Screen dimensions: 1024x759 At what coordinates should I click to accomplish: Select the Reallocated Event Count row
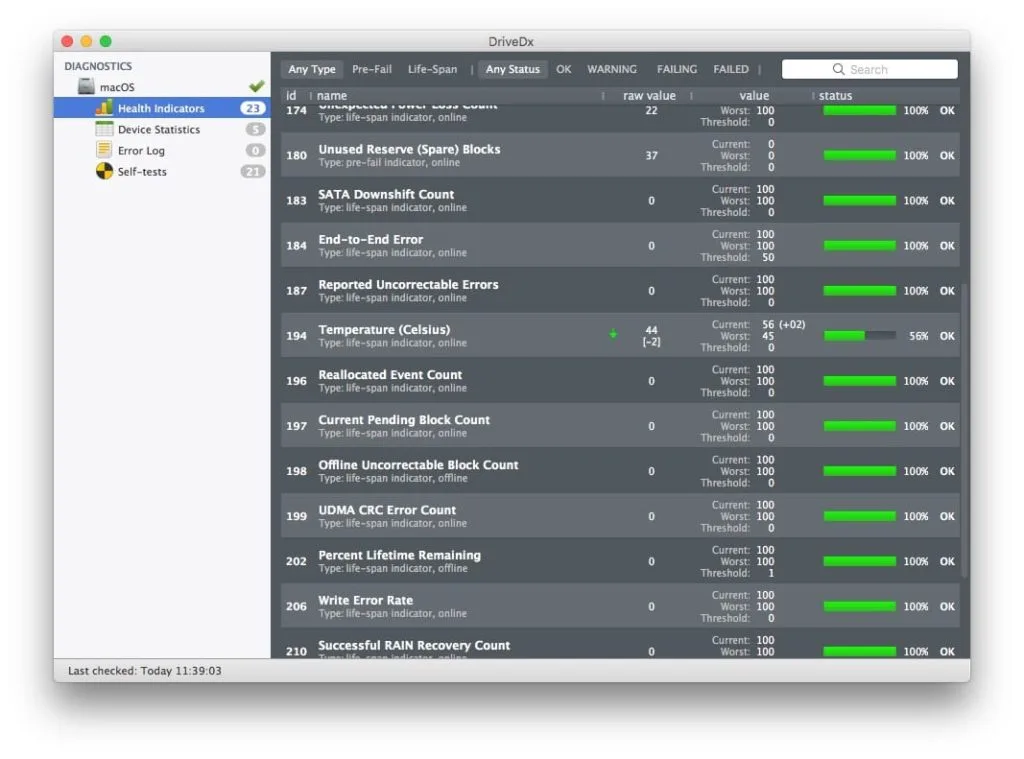click(620, 380)
